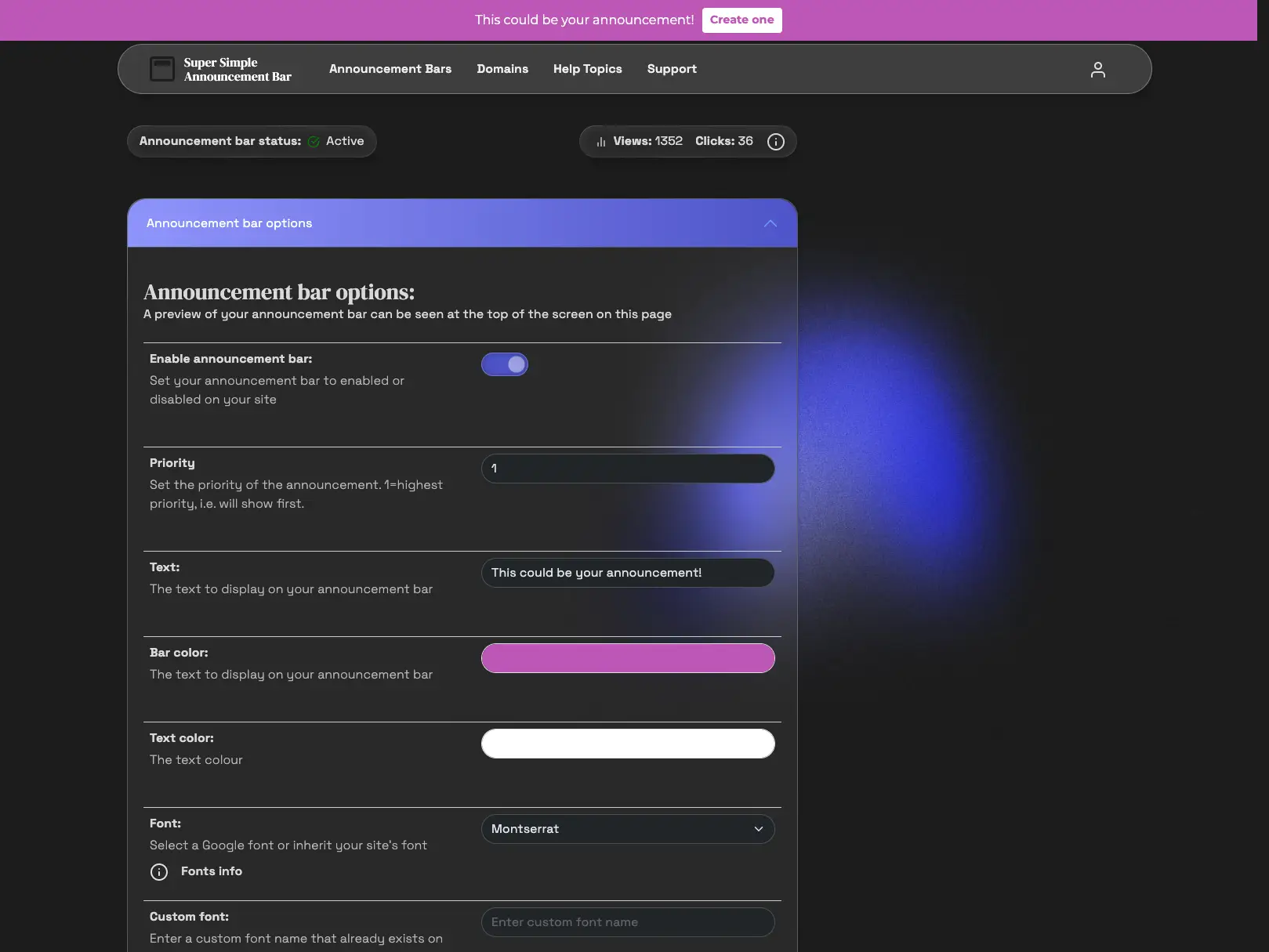The height and width of the screenshot is (952, 1269).
Task: Open the user account icon
Action: tap(1097, 69)
